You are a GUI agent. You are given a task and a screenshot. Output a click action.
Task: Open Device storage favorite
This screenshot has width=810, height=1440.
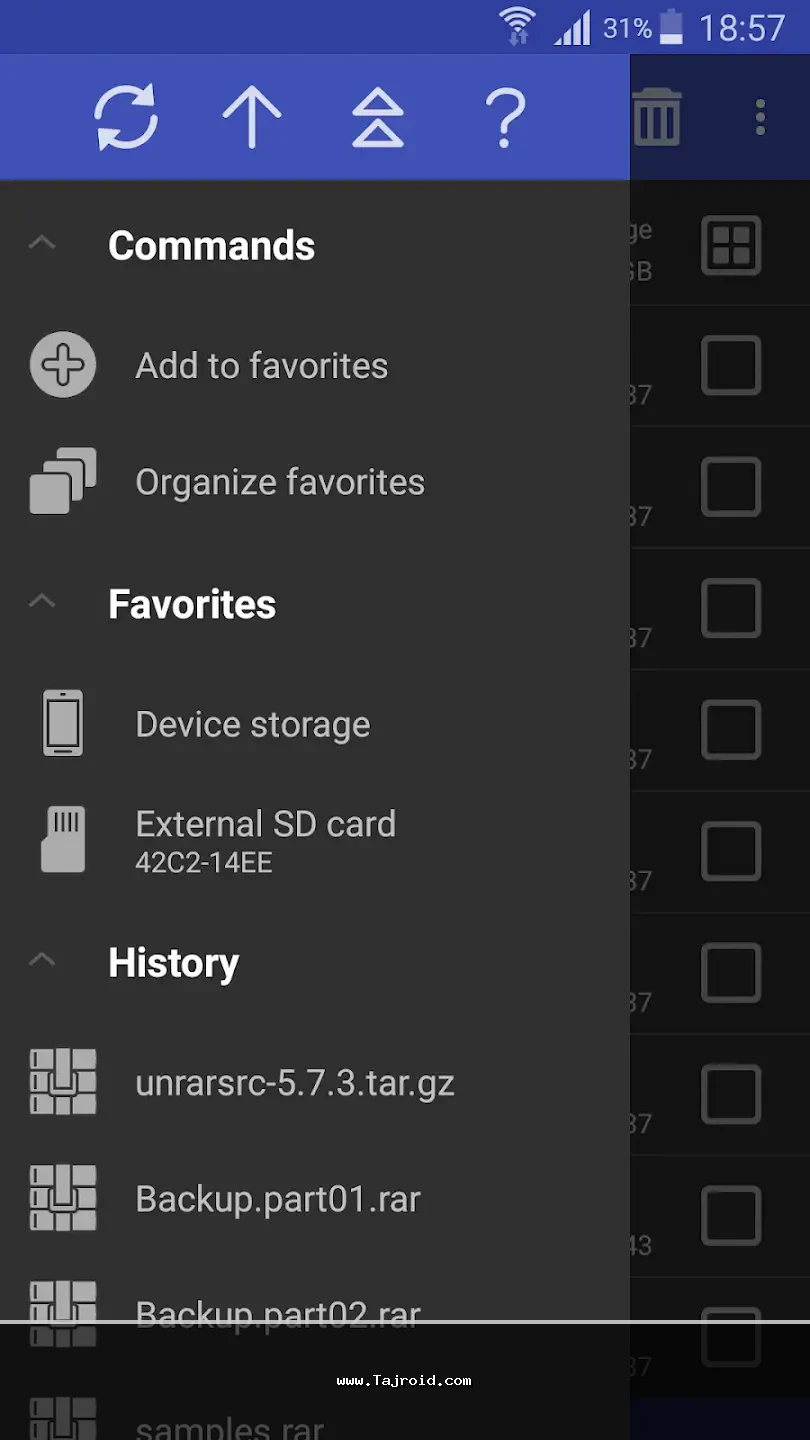click(252, 724)
